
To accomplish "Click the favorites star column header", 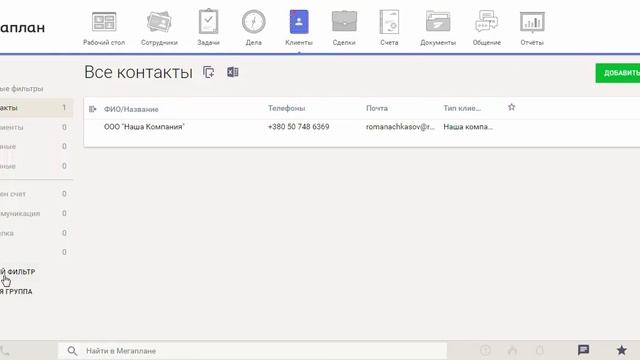I will tap(511, 107).
